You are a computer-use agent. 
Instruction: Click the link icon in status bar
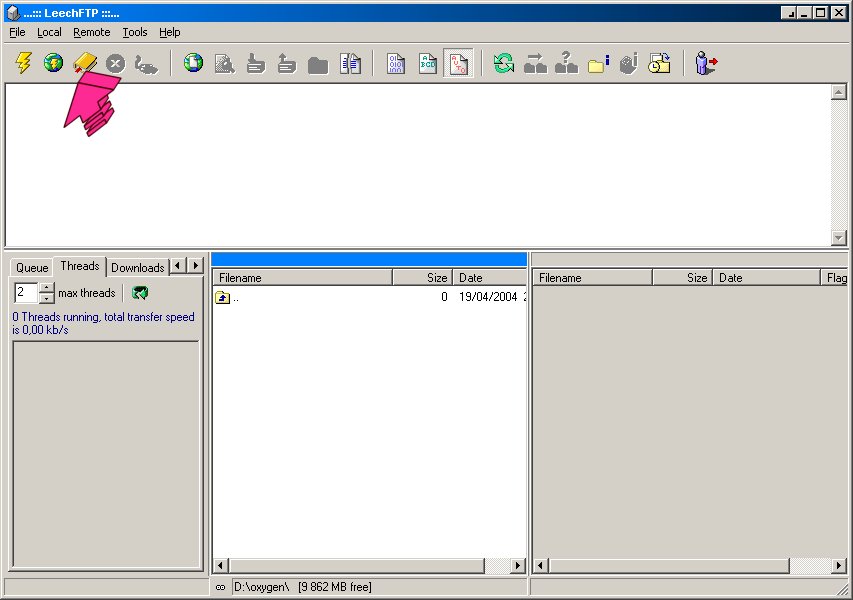[x=220, y=587]
